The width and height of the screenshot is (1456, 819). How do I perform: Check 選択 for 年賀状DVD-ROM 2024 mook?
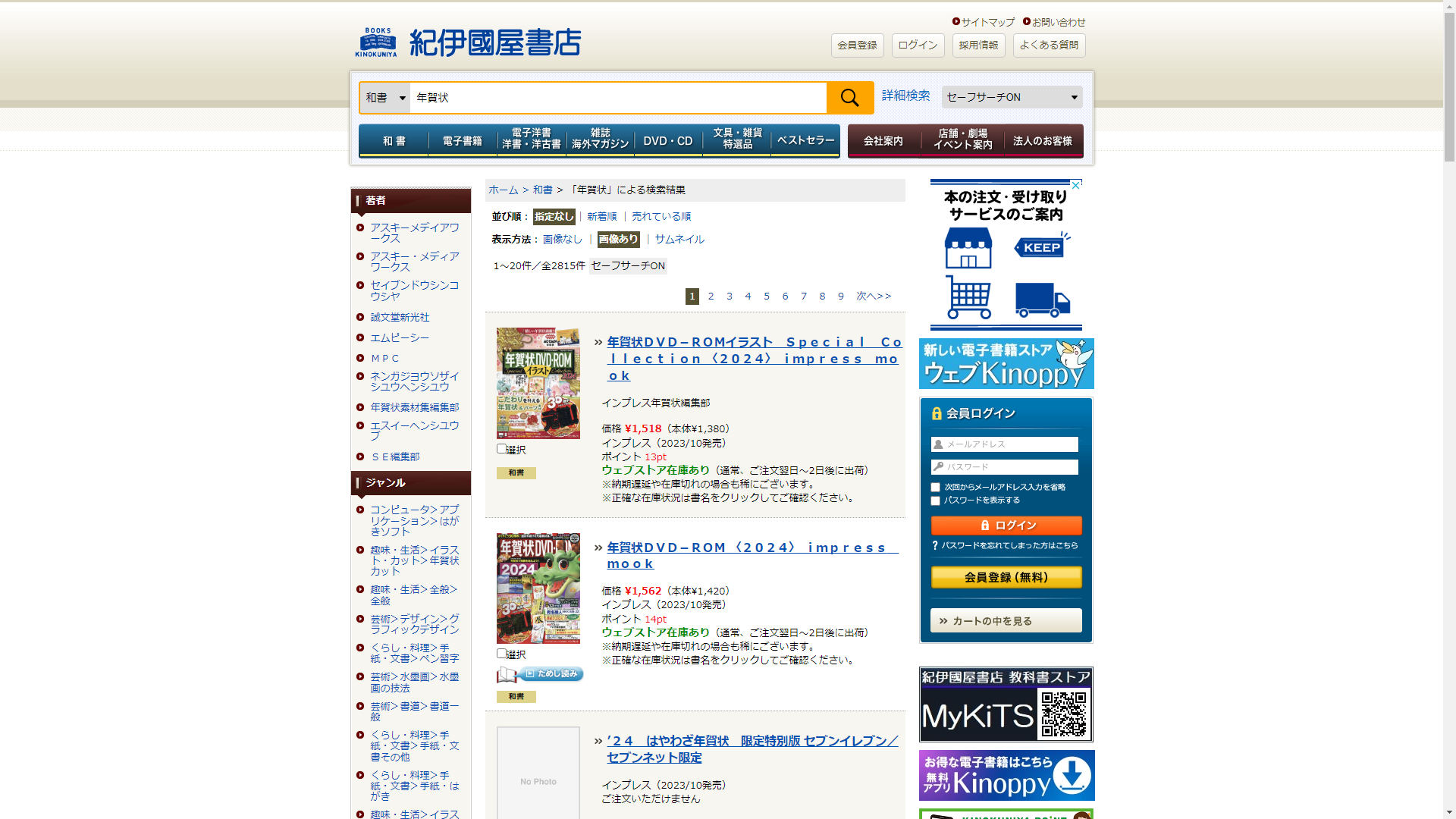point(501,654)
